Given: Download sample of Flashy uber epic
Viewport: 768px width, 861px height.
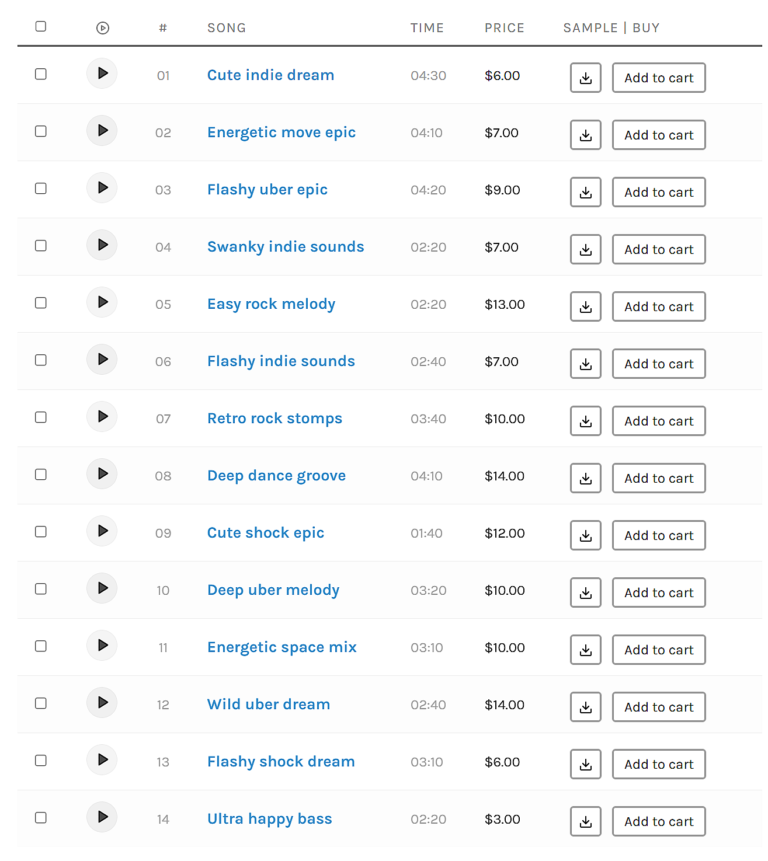Looking at the screenshot, I should 585,192.
